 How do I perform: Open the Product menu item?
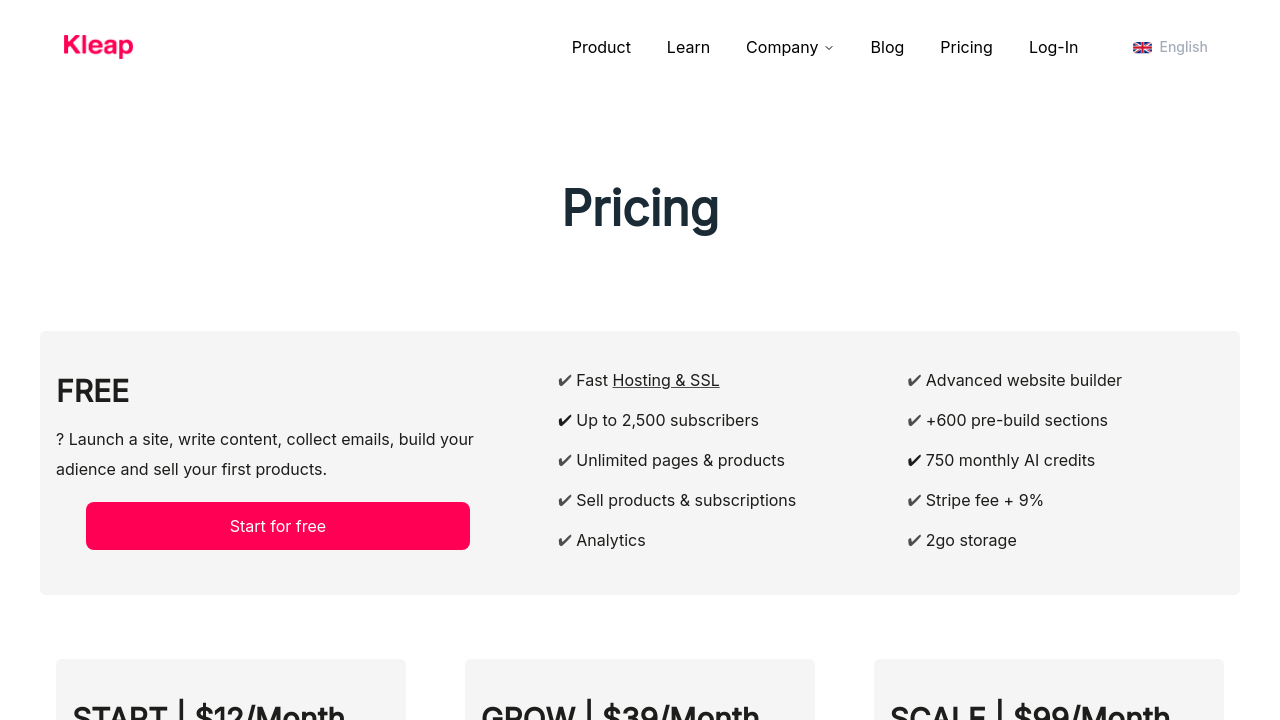pos(601,47)
